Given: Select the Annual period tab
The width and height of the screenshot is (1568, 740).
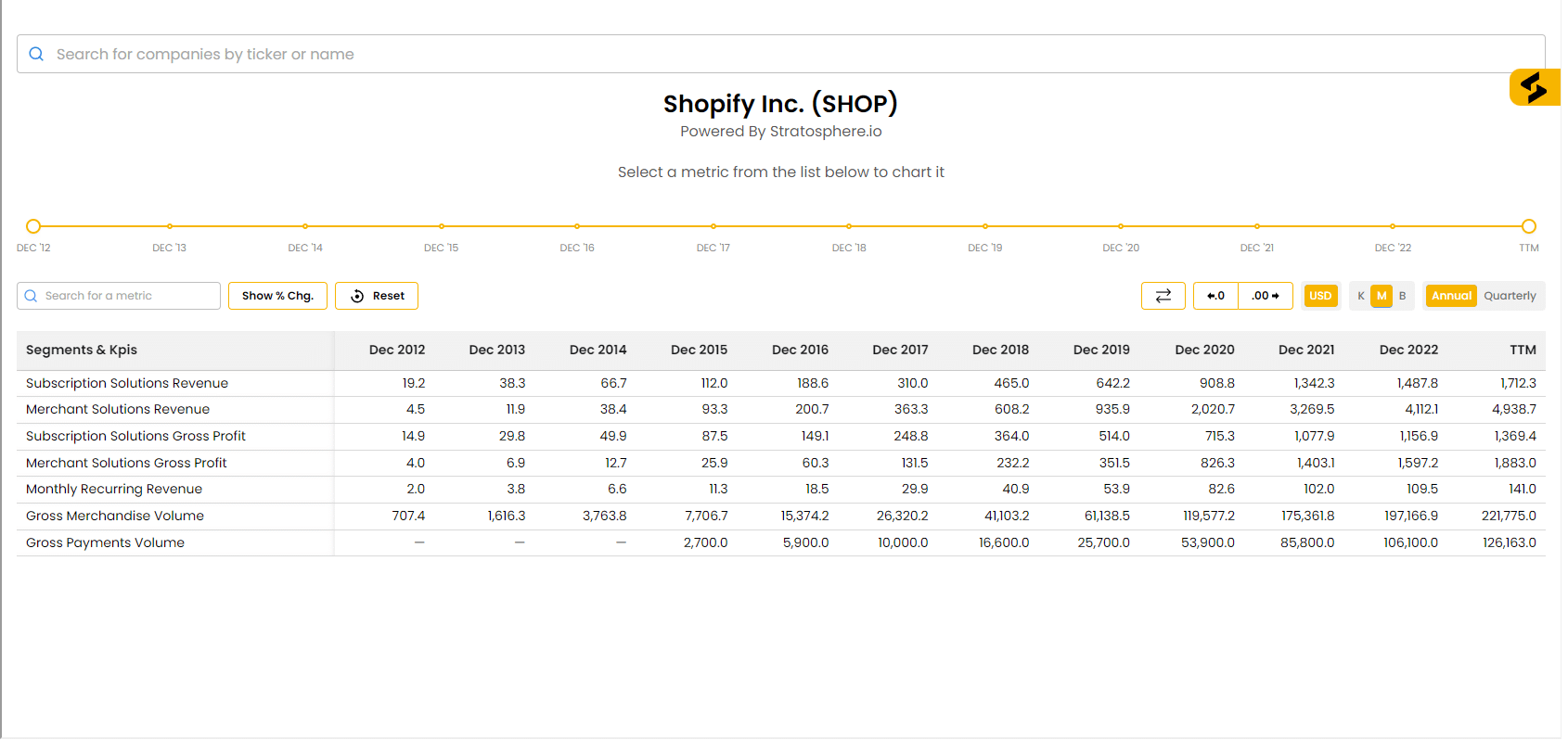Looking at the screenshot, I should [x=1451, y=296].
